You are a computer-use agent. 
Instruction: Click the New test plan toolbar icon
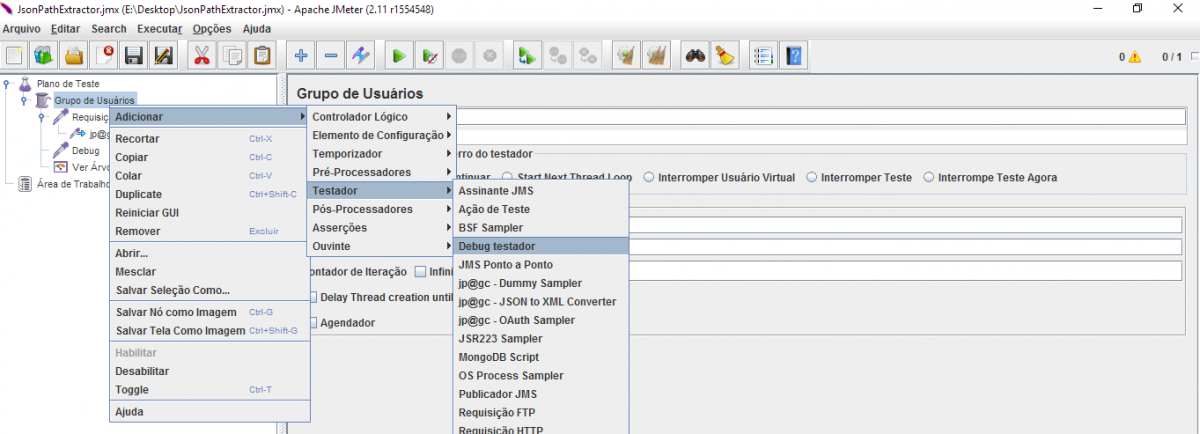pyautogui.click(x=14, y=56)
